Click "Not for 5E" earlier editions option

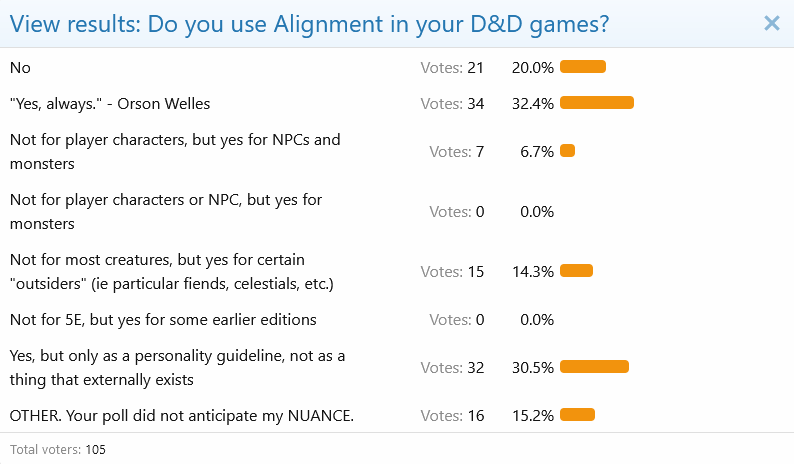click(x=163, y=320)
